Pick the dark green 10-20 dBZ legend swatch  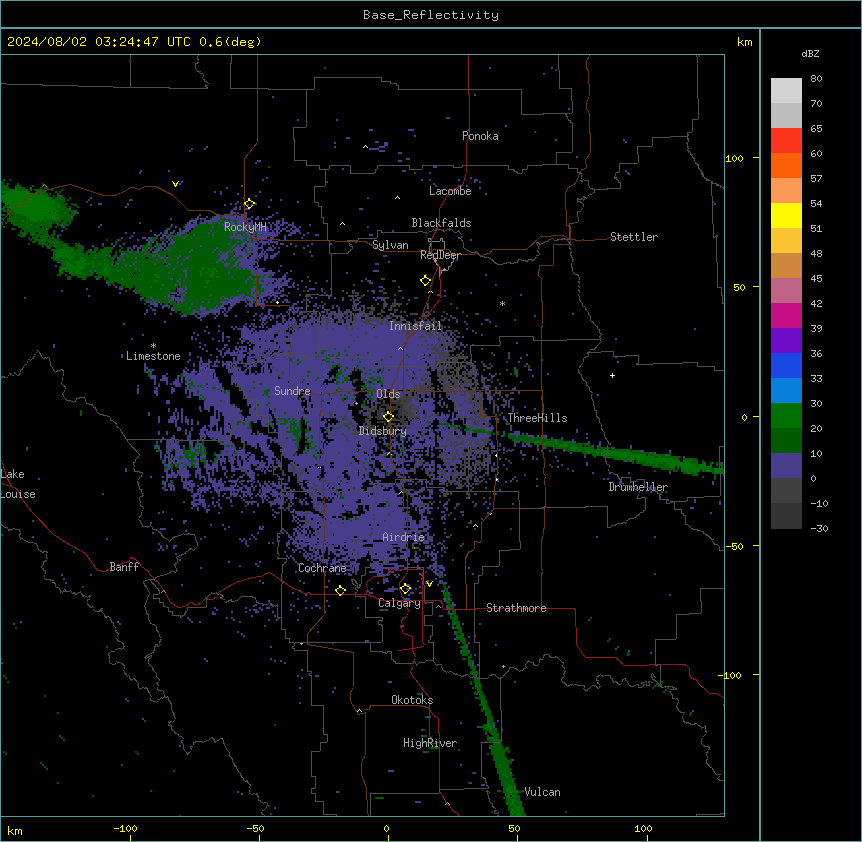coord(786,441)
